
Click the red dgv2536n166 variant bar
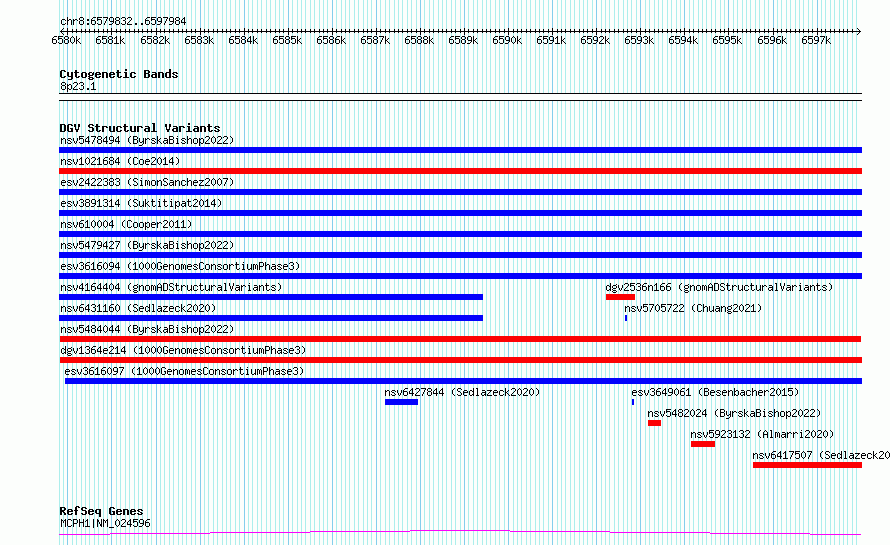[x=620, y=297]
